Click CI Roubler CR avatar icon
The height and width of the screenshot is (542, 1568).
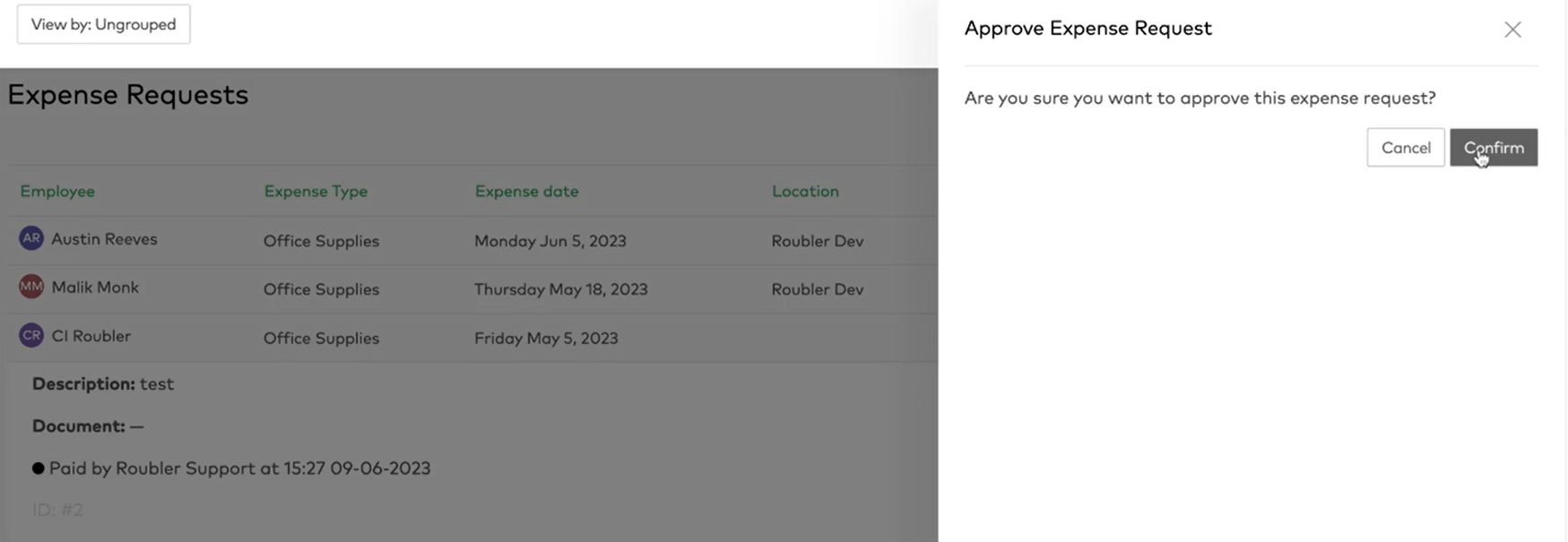(x=31, y=335)
